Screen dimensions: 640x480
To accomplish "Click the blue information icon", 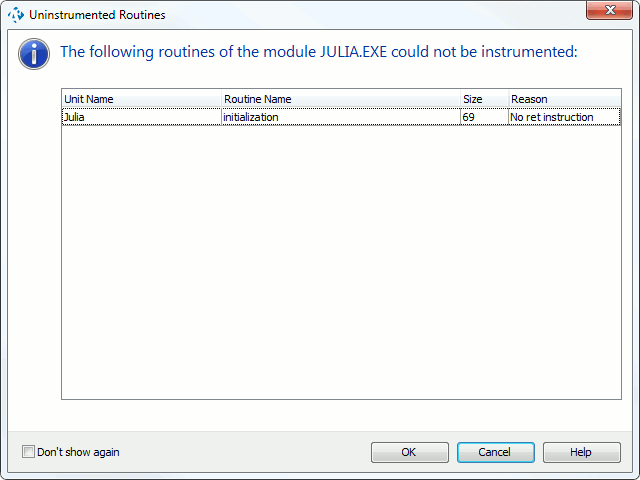I will [34, 54].
